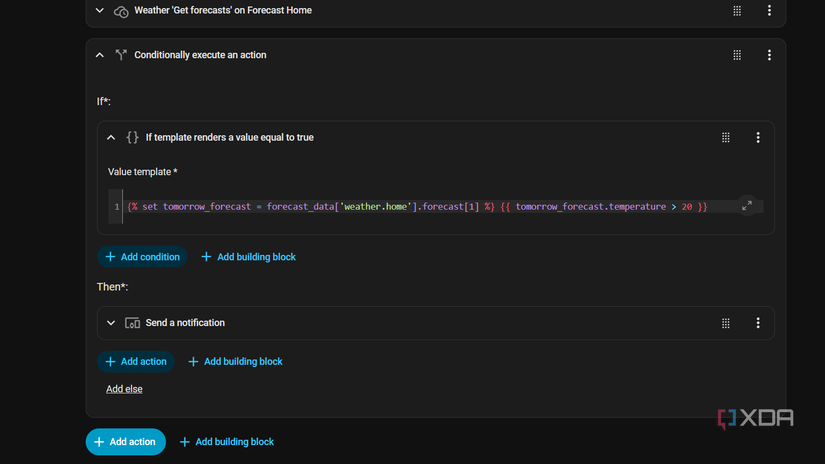Click line number 1 in code editor gutter
Screen dimensions: 825x464
pyautogui.click(x=117, y=207)
